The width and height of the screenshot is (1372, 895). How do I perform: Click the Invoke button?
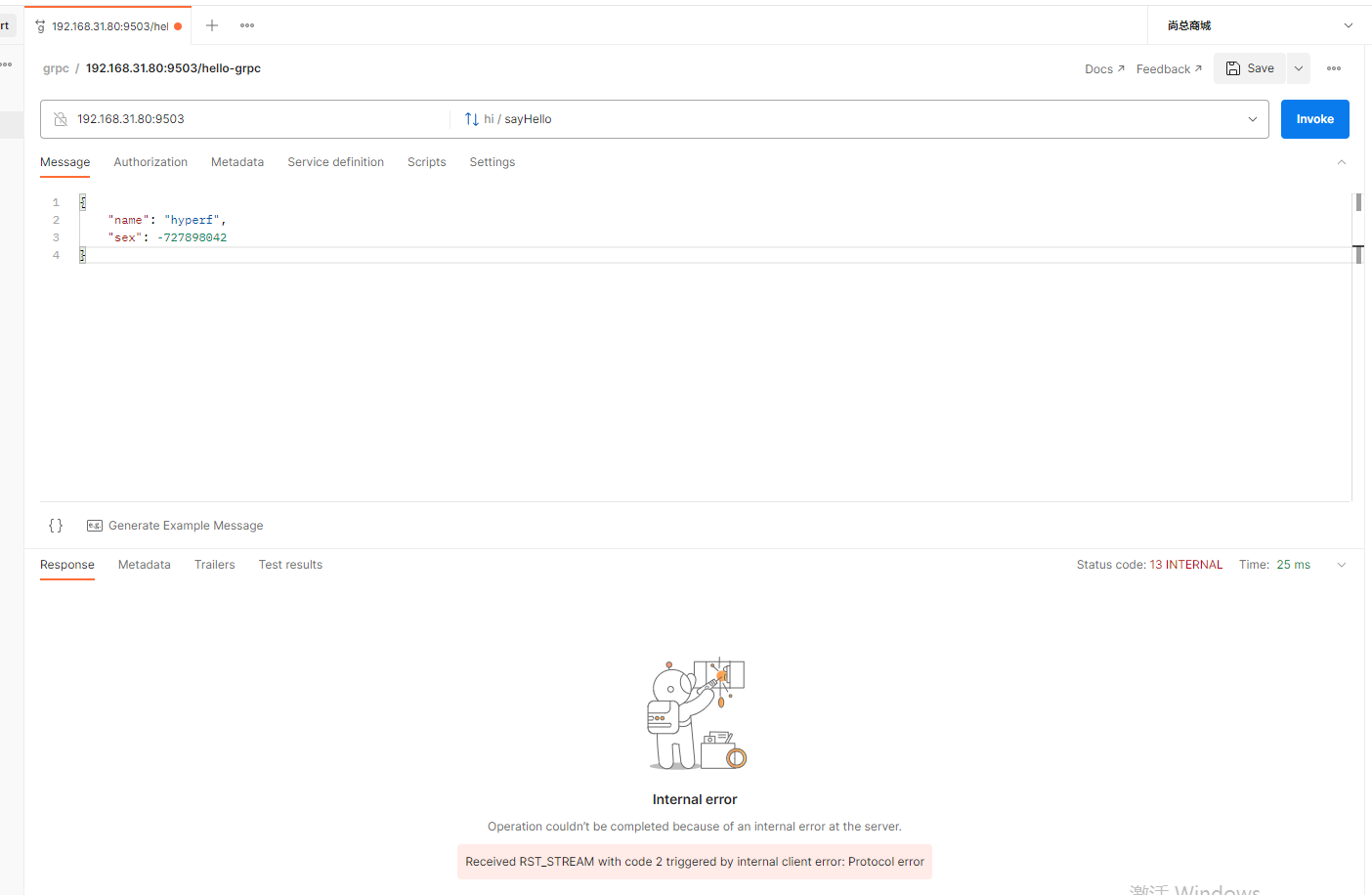point(1314,118)
